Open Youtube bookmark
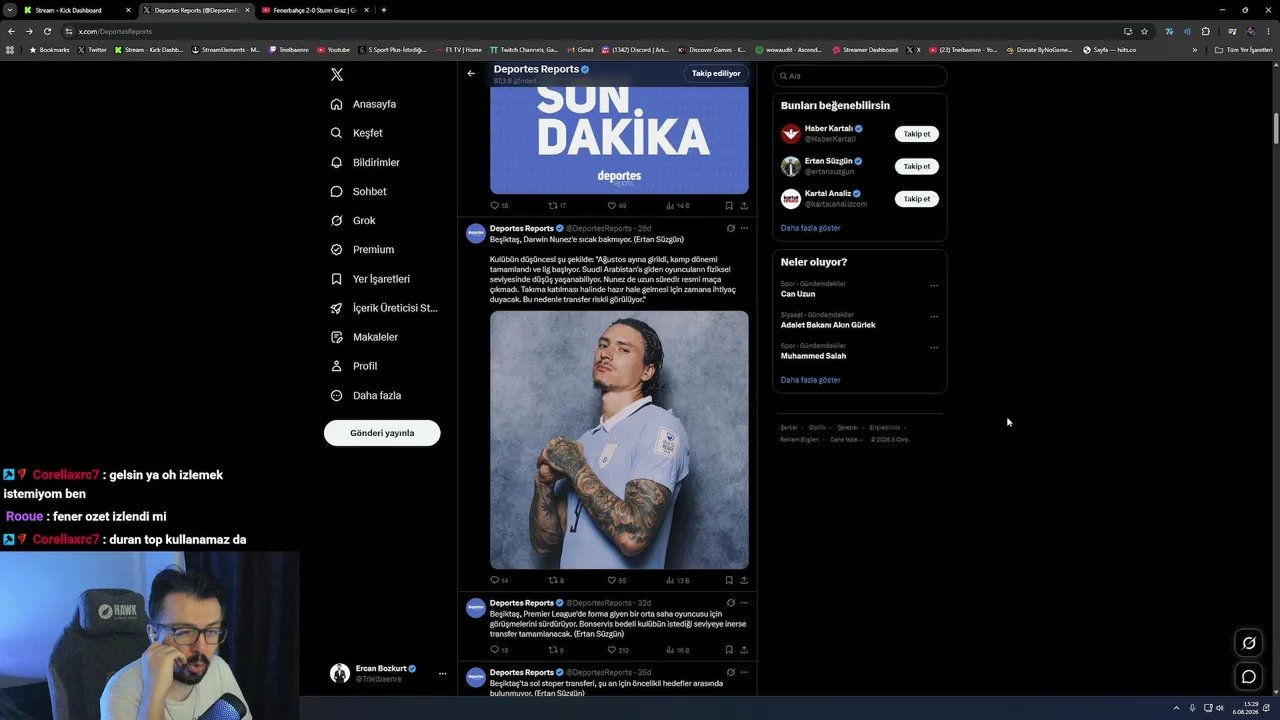Image resolution: width=1280 pixels, height=720 pixels. tap(334, 50)
